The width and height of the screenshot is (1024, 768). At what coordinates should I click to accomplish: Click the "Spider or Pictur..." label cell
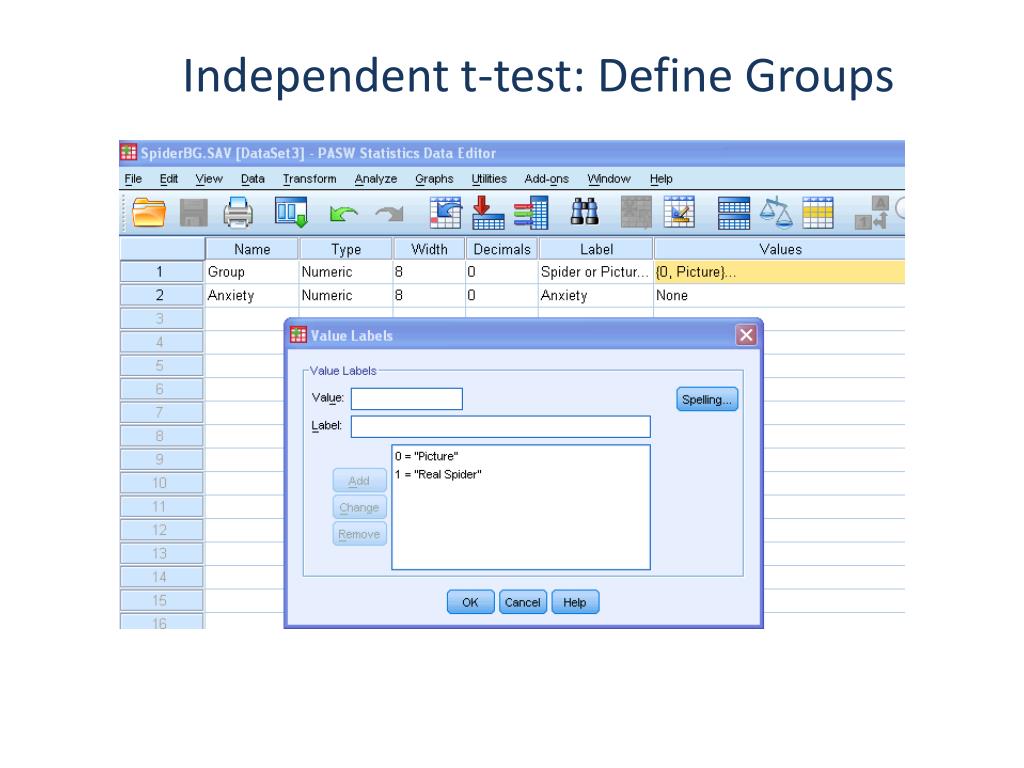[596, 272]
